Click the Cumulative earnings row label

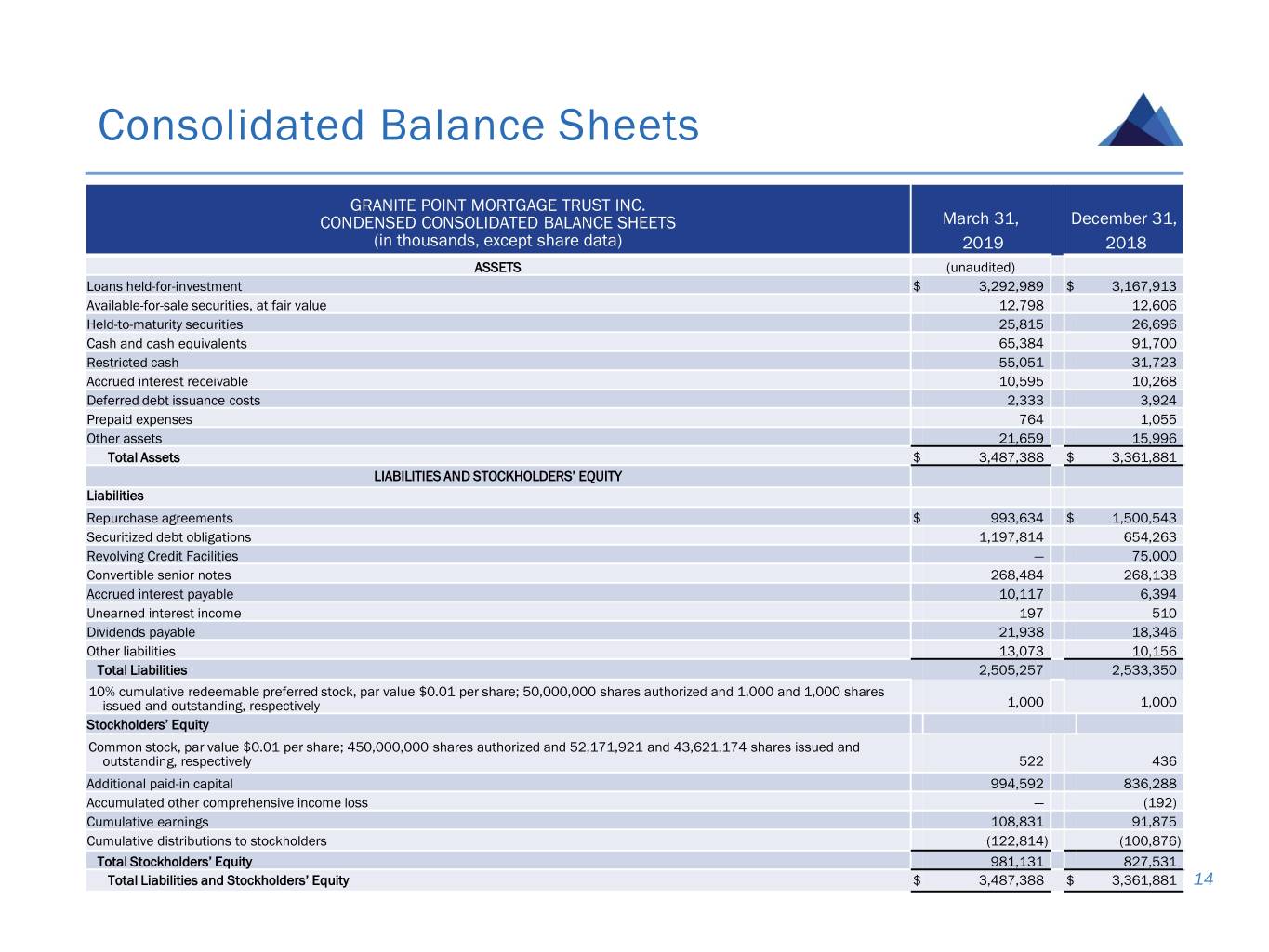(x=147, y=822)
